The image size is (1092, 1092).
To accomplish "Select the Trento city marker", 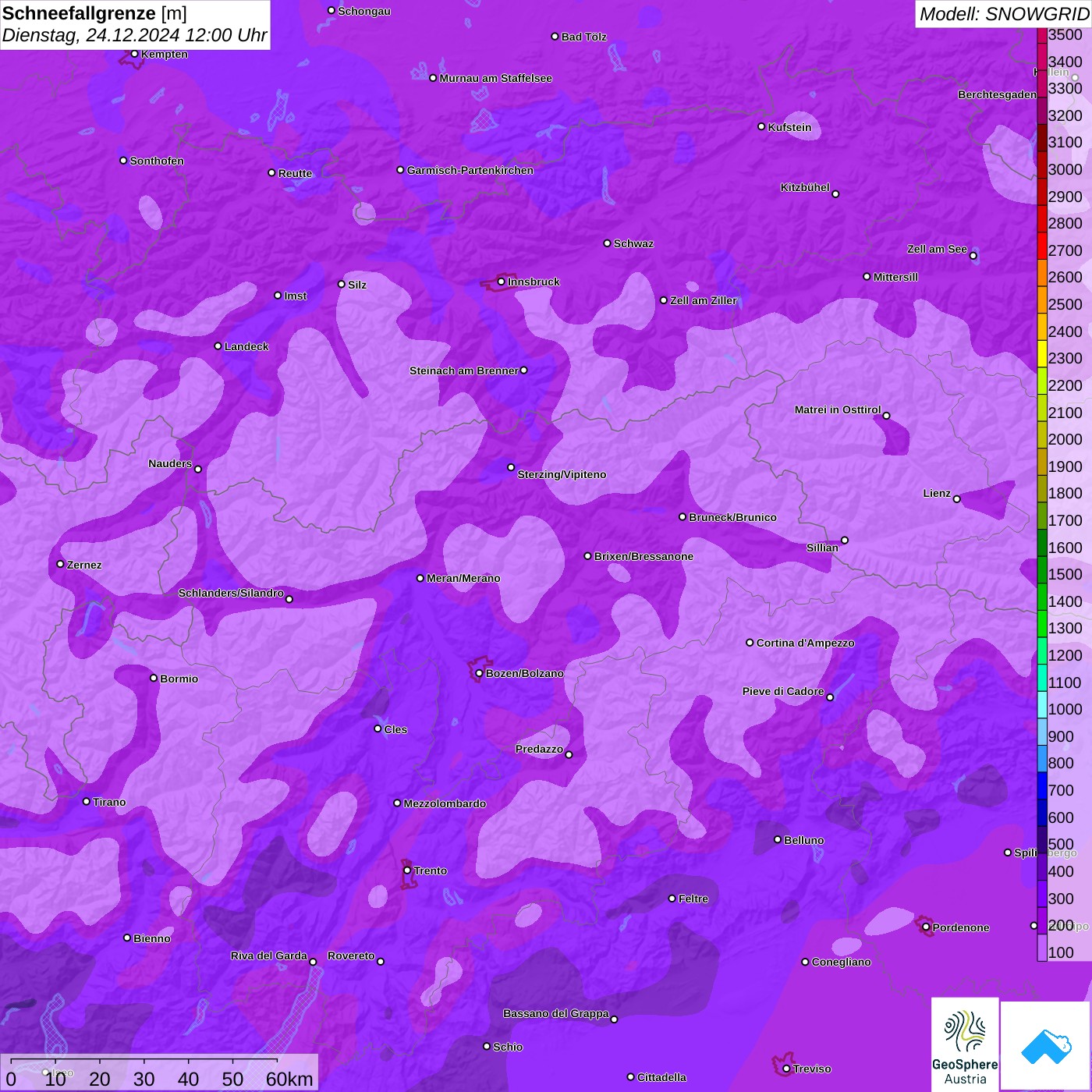I will (x=407, y=870).
